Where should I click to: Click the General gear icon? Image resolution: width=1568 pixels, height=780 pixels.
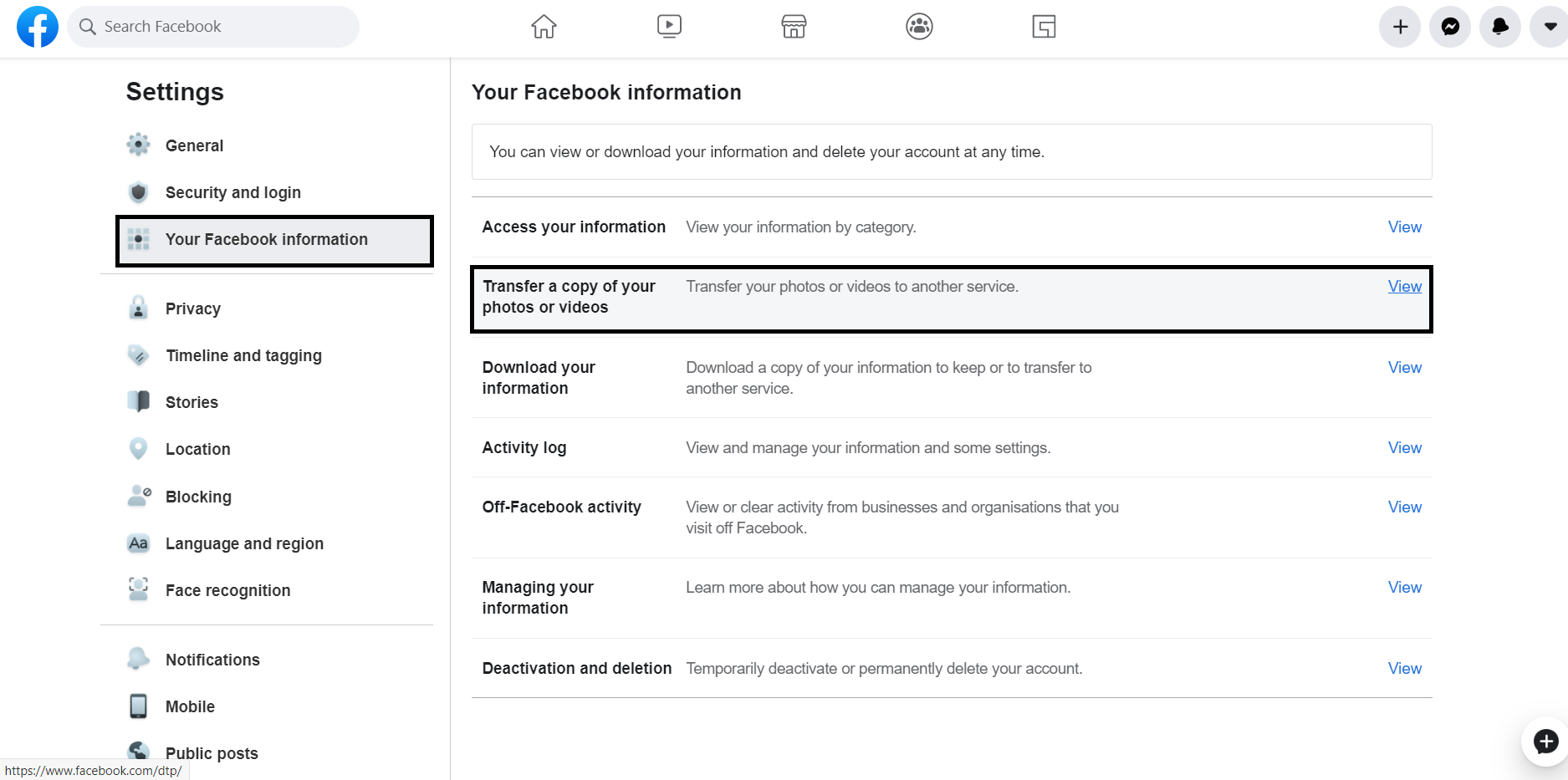(x=139, y=145)
